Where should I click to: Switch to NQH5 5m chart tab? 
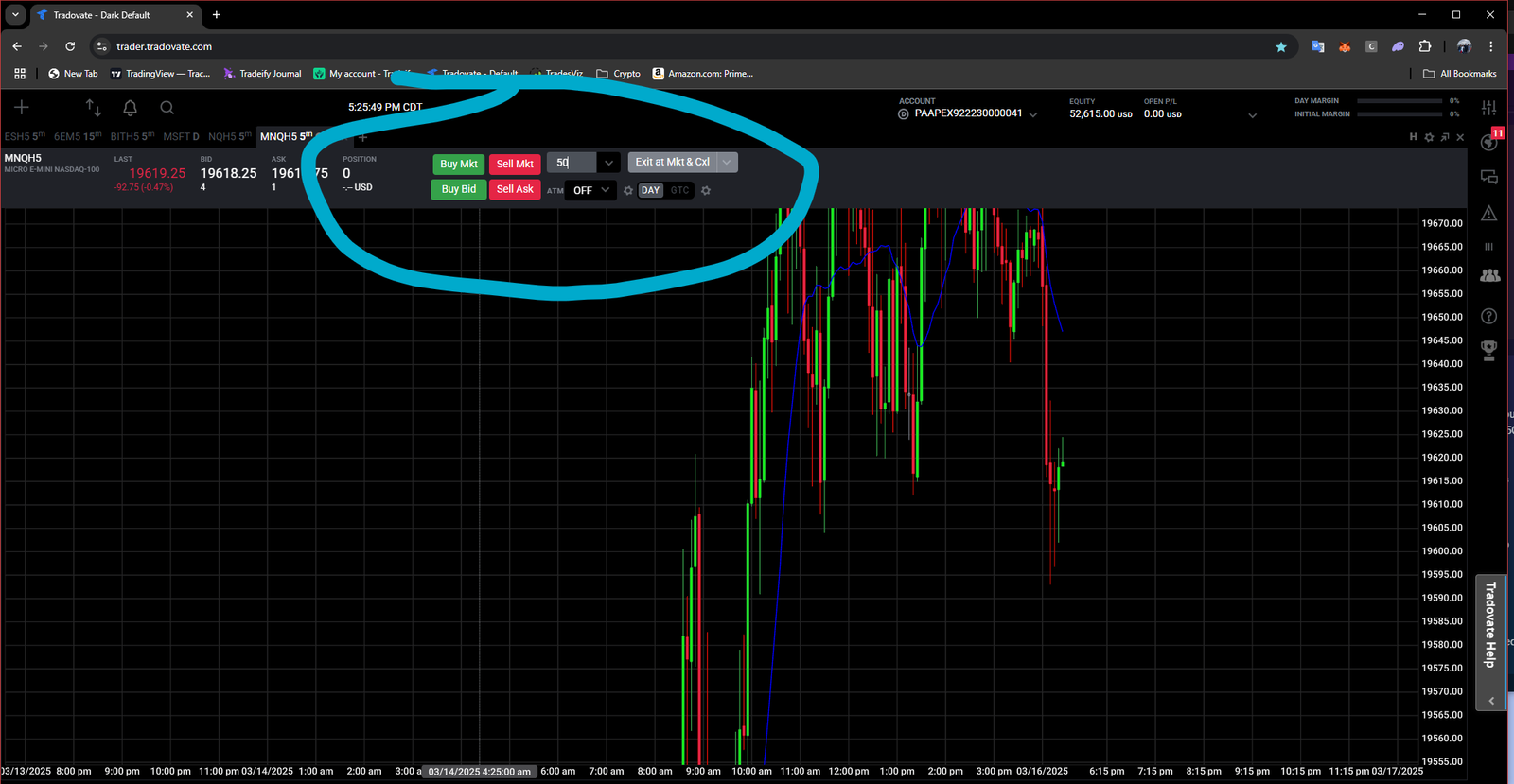(230, 137)
